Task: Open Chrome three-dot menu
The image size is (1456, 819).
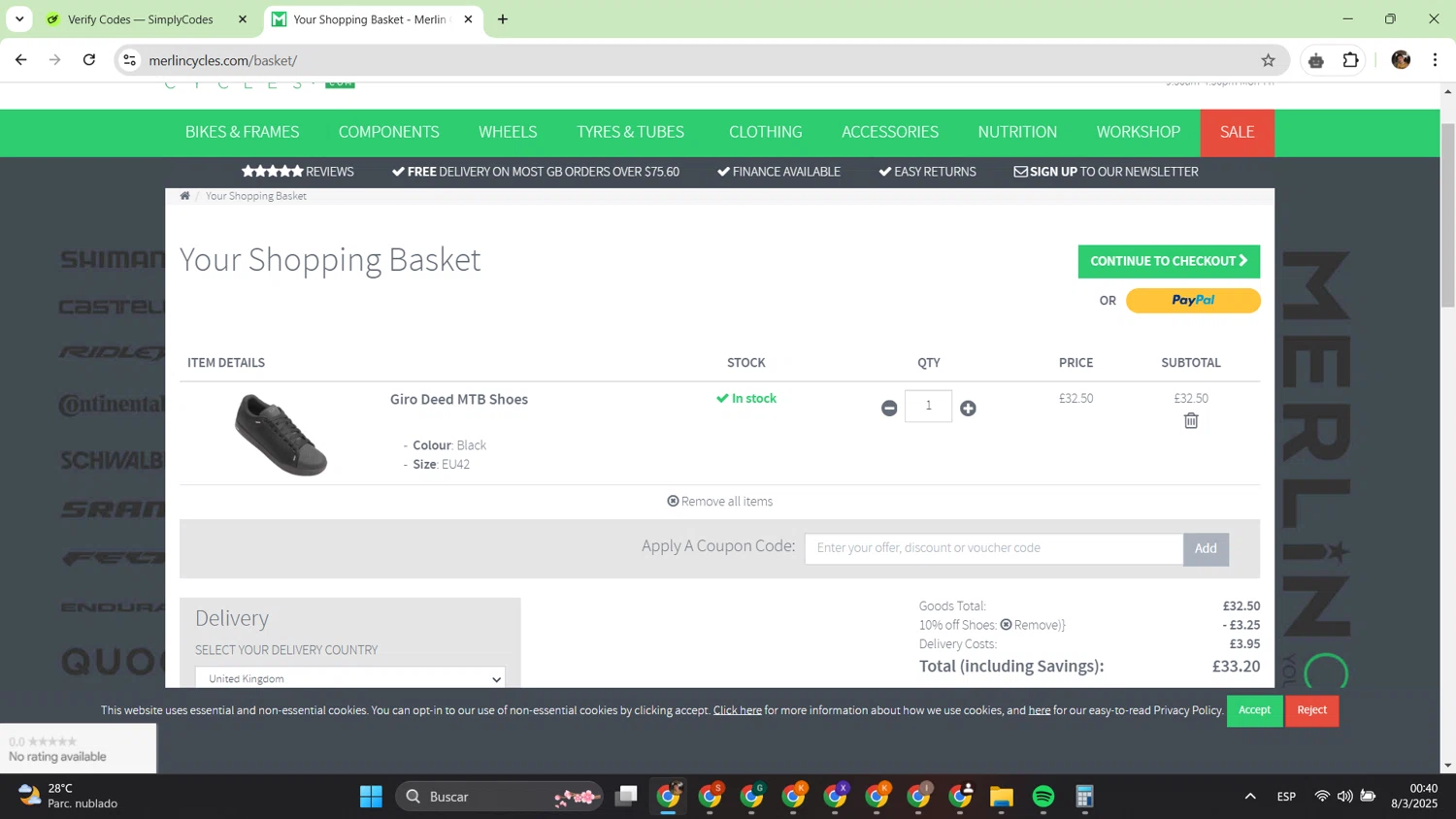Action: coord(1435,60)
